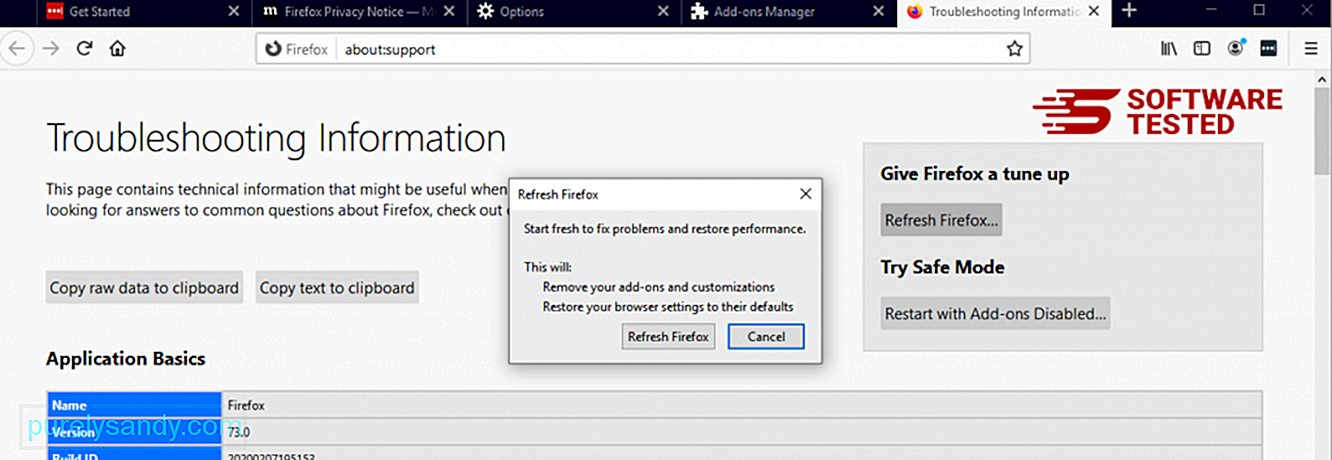Click Copy text to clipboard
This screenshot has height=460, width=1332.
[337, 288]
